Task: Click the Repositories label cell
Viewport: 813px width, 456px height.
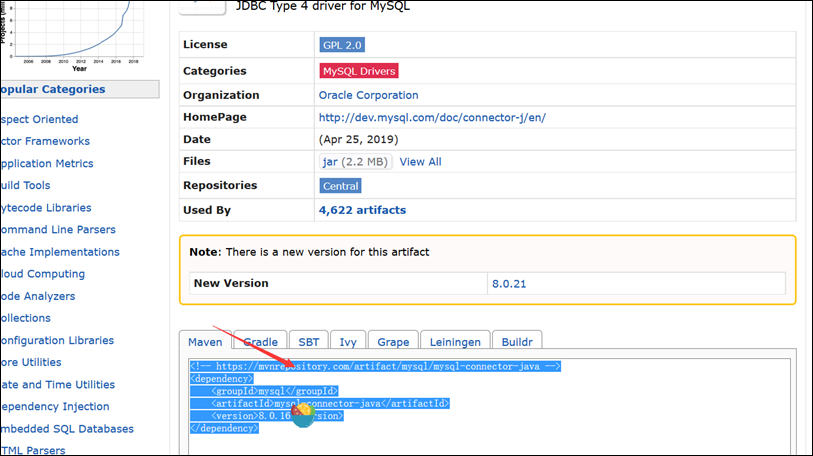Action: 246,186
